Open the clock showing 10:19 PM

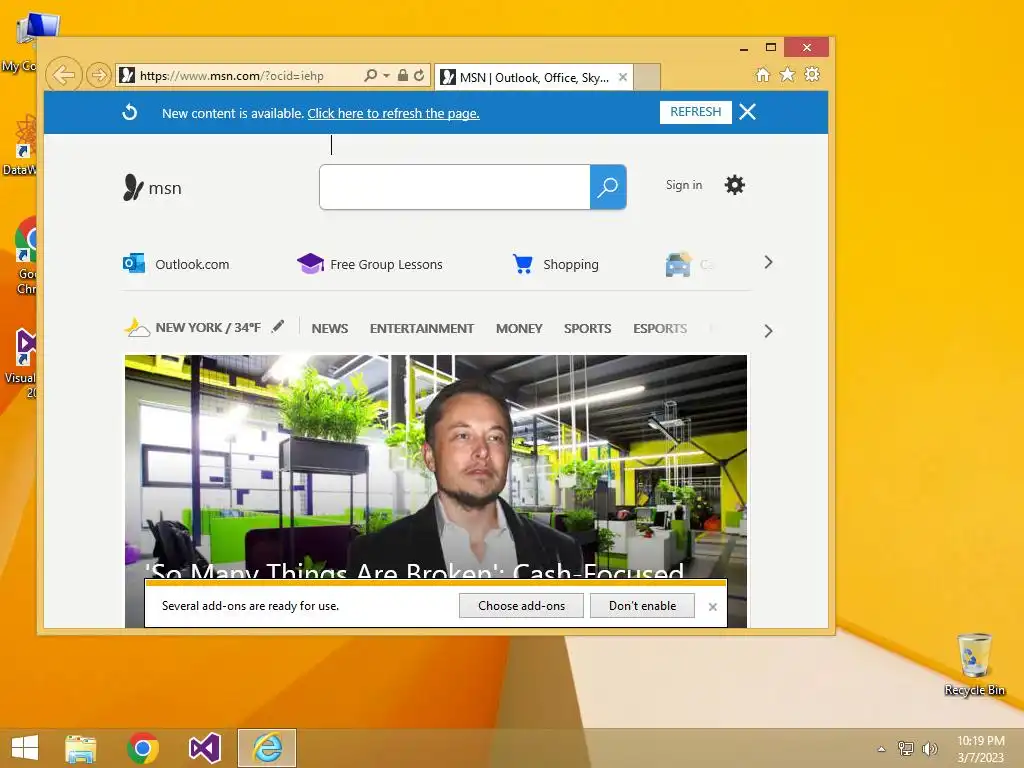click(x=981, y=748)
